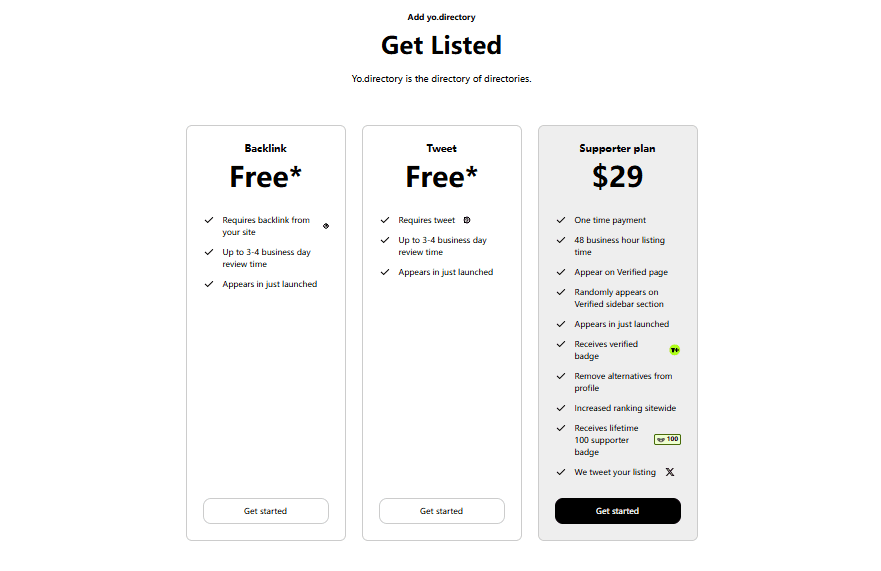The width and height of the screenshot is (881, 571).
Task: Click the green verified badge icon
Action: tap(675, 350)
